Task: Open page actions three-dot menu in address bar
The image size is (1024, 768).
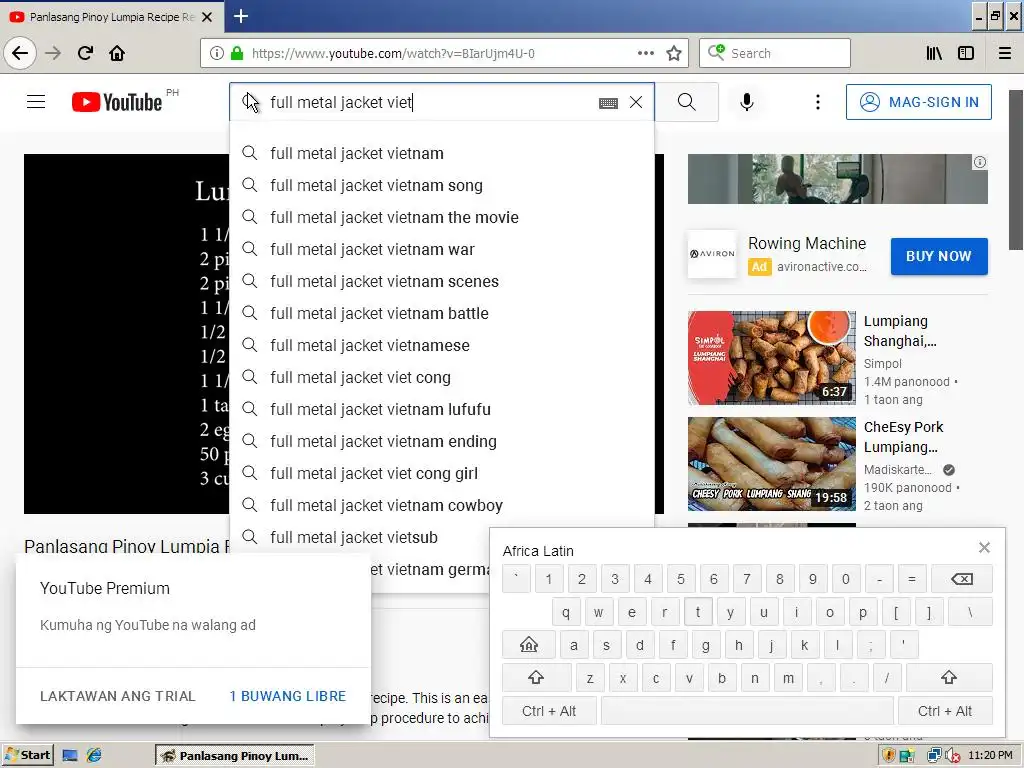Action: click(x=645, y=53)
